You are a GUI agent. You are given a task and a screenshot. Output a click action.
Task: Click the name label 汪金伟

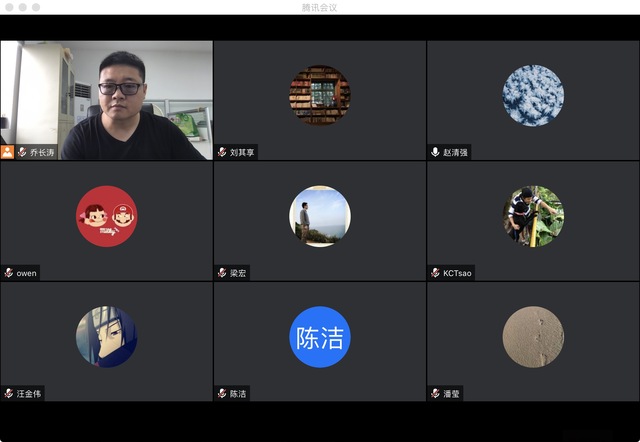29,394
